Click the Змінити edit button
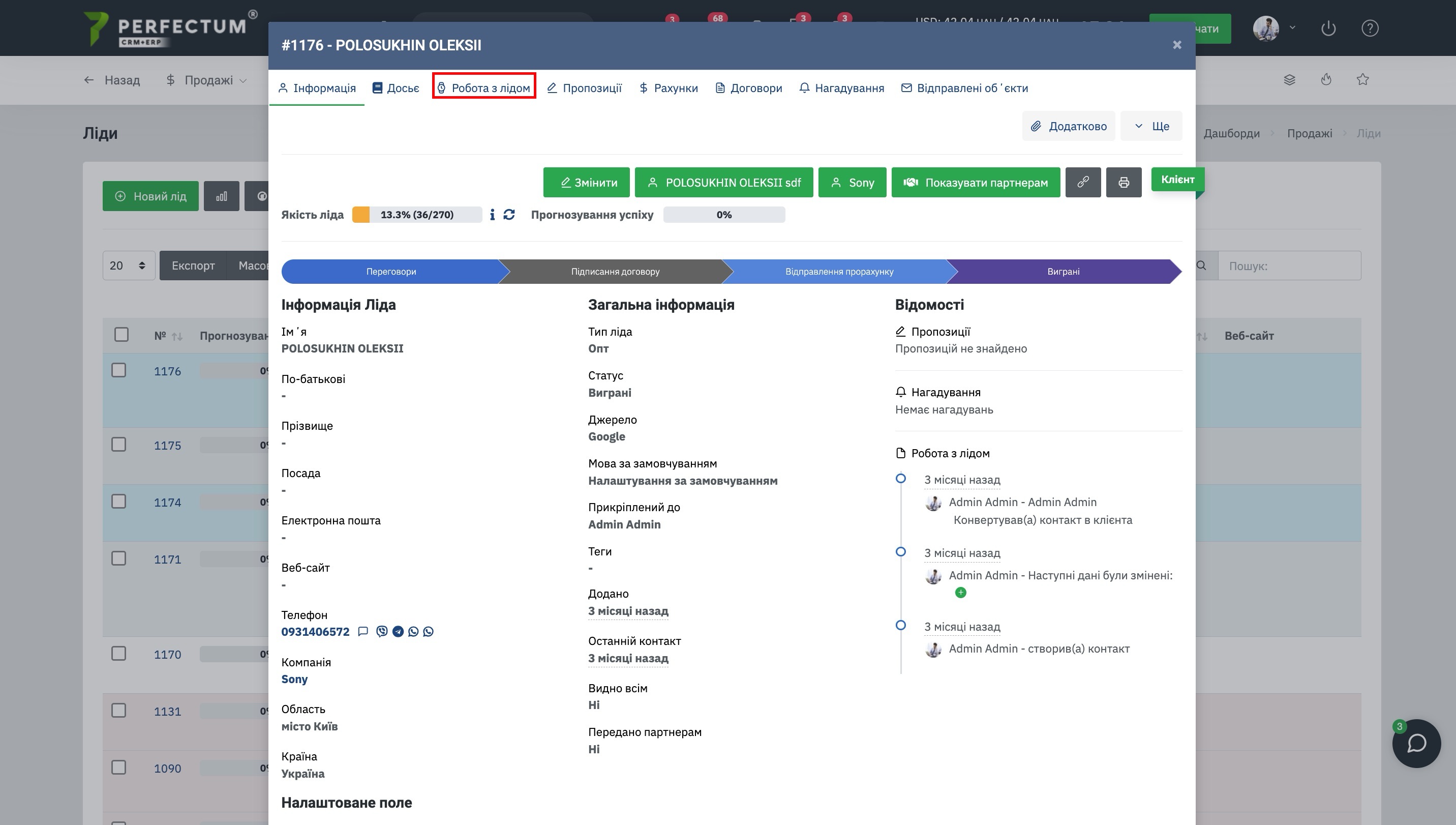Screen dimensions: 1456x825 pyautogui.click(x=586, y=183)
